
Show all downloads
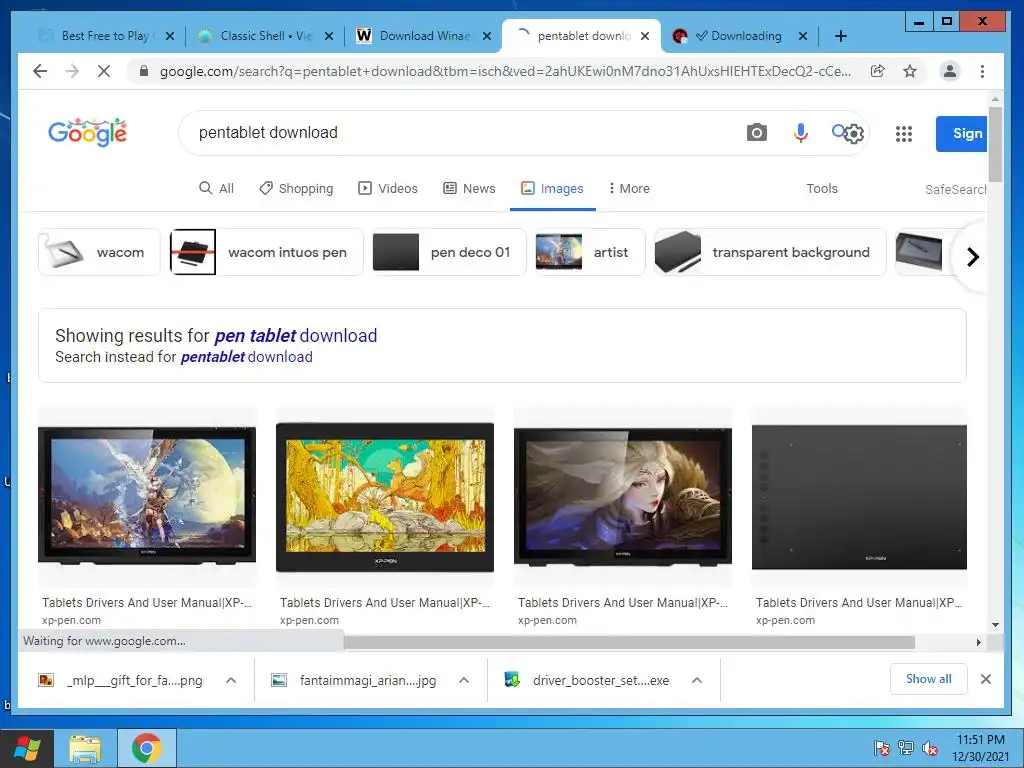[929, 679]
